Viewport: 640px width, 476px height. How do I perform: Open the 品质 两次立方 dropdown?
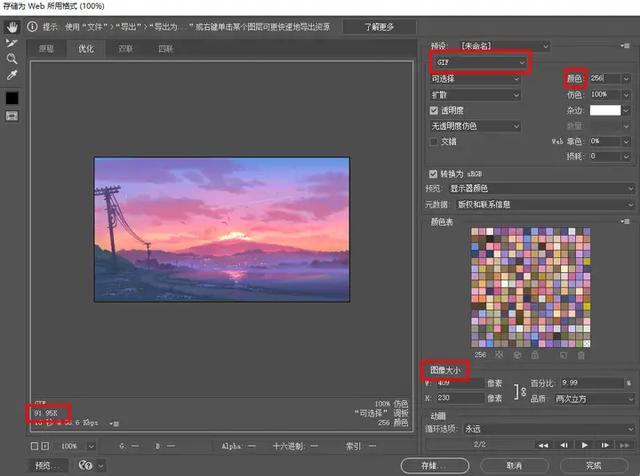[x=593, y=399]
